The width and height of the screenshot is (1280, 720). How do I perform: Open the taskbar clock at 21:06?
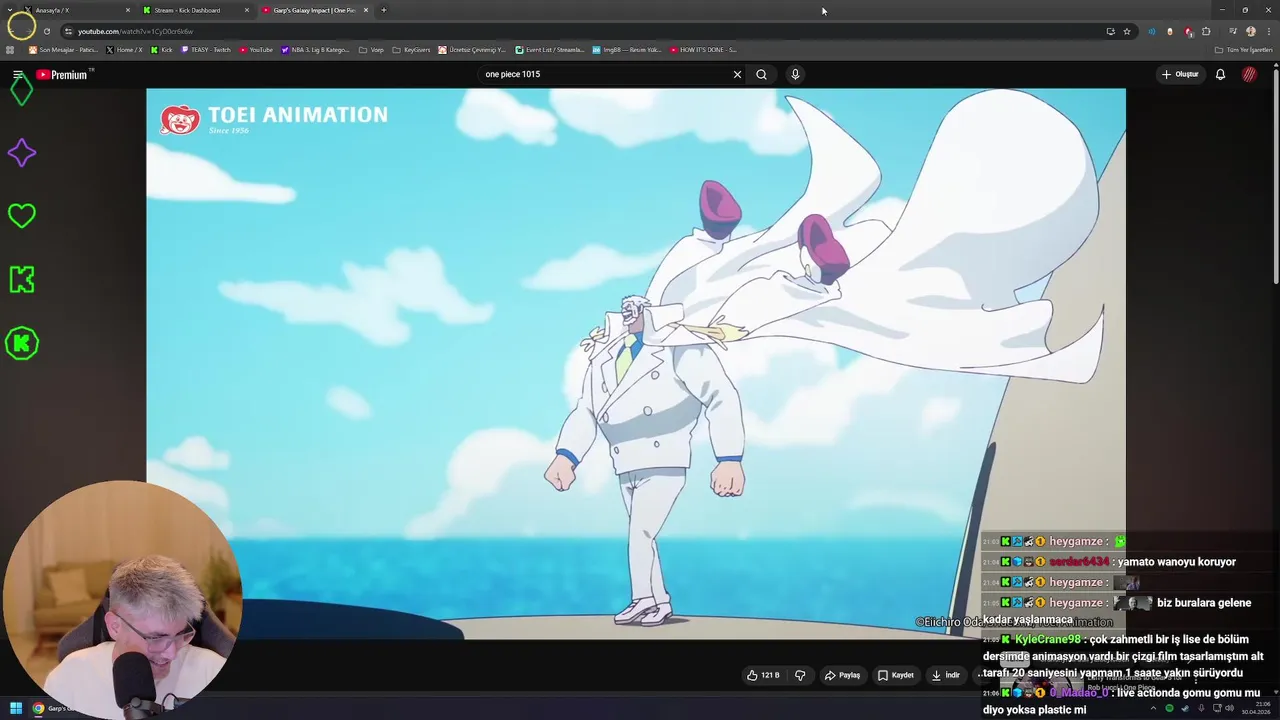[1255, 708]
